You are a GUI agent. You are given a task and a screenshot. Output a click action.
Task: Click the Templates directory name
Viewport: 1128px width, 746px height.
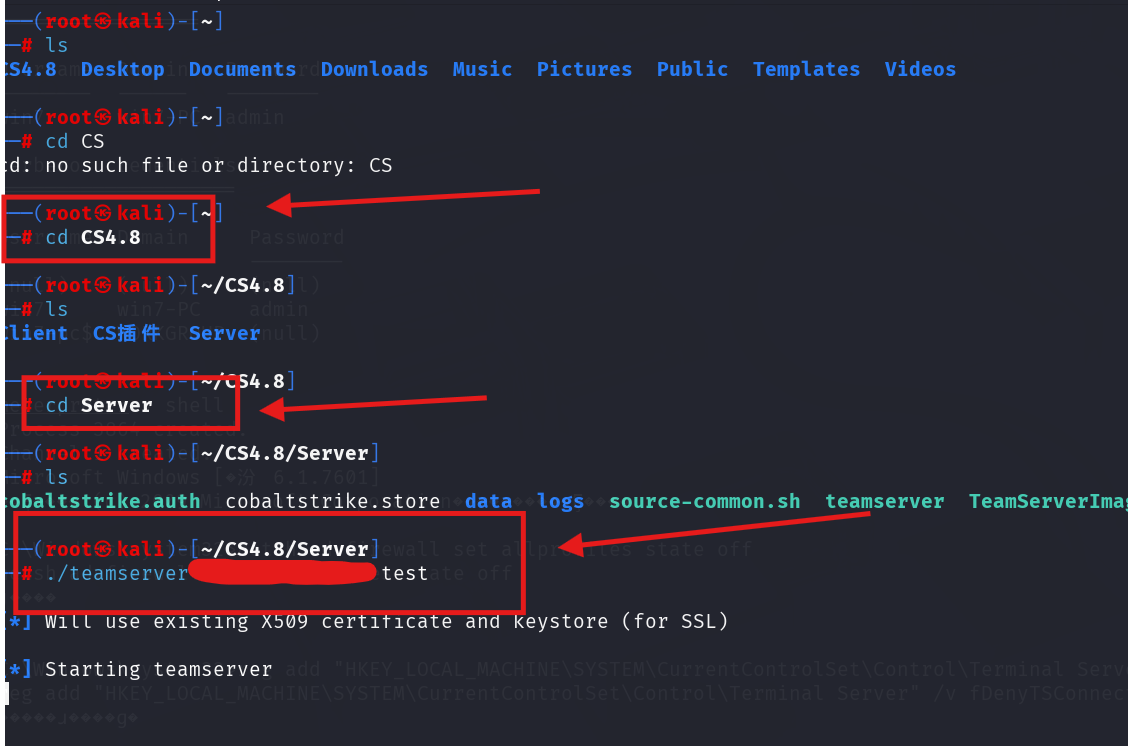pos(806,70)
